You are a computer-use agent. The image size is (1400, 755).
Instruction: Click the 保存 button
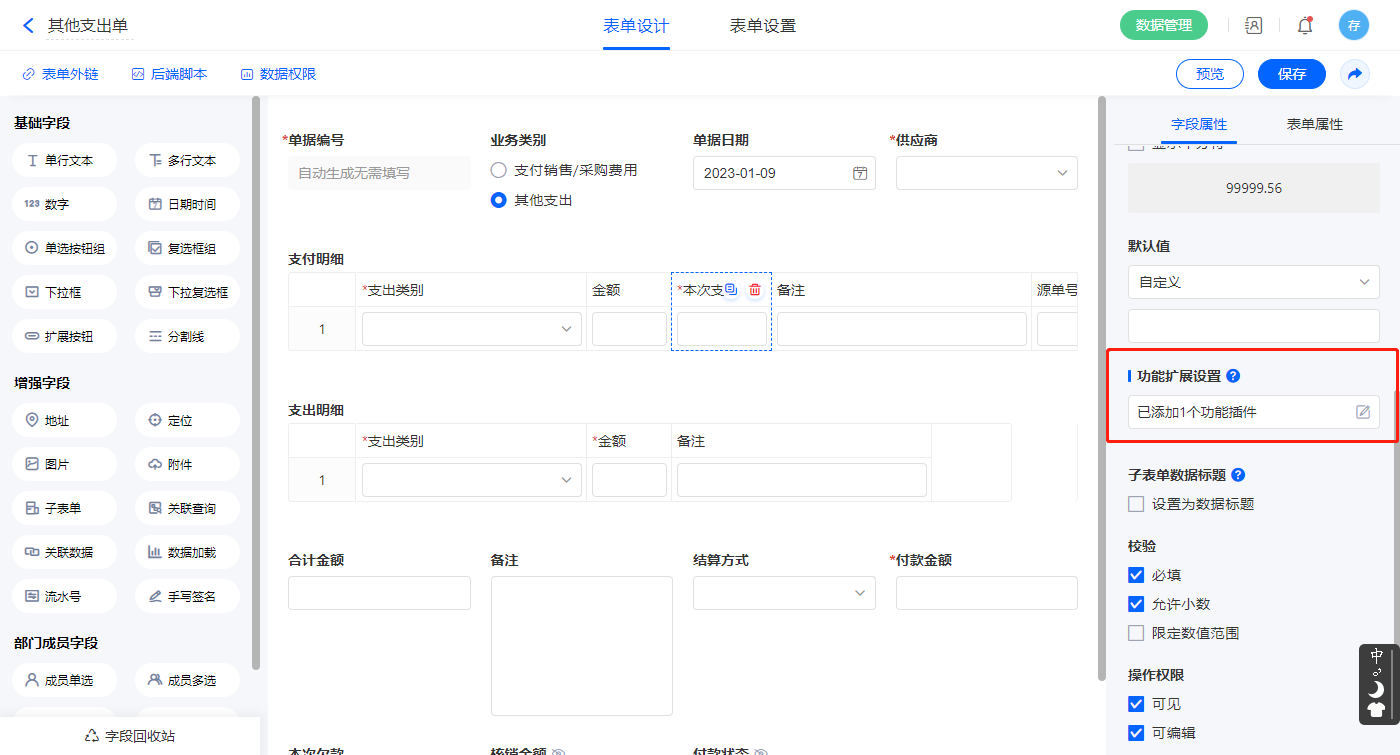pos(1291,74)
